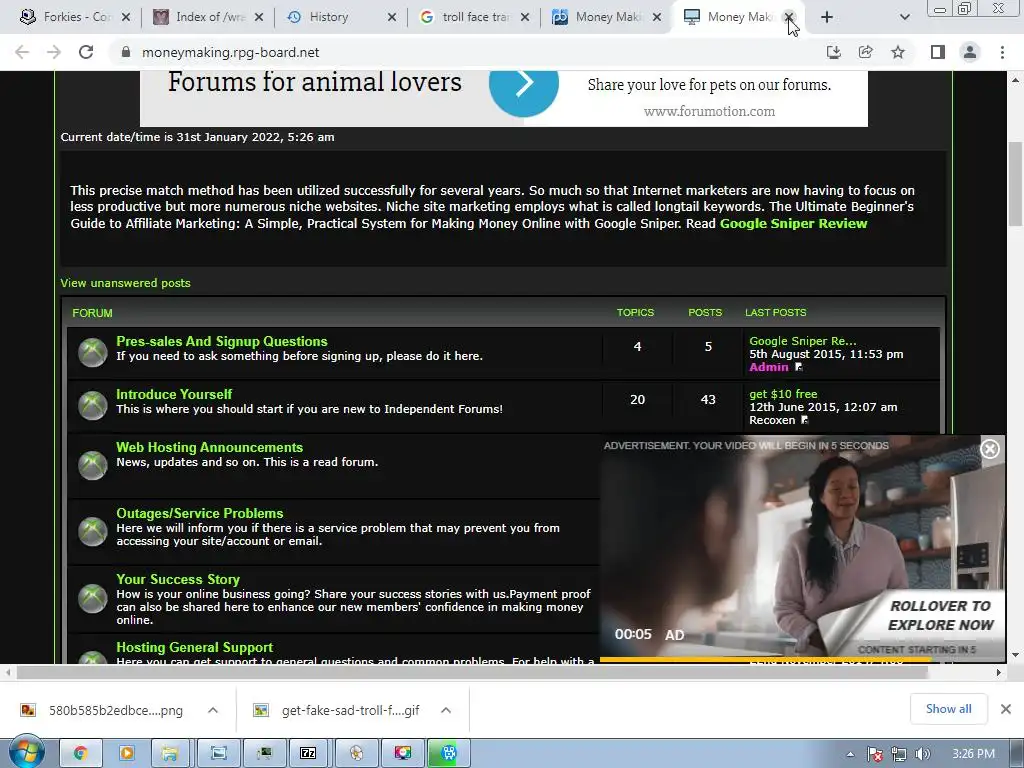Screen dimensions: 1024x768
Task: Open Hosting General Support forum
Action: pos(194,647)
